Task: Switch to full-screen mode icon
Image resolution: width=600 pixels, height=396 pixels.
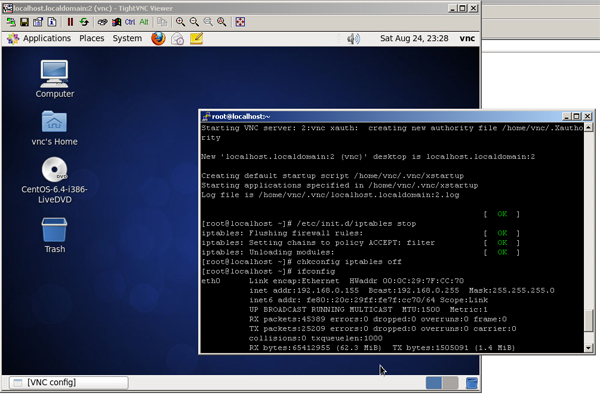Action: pyautogui.click(x=240, y=22)
